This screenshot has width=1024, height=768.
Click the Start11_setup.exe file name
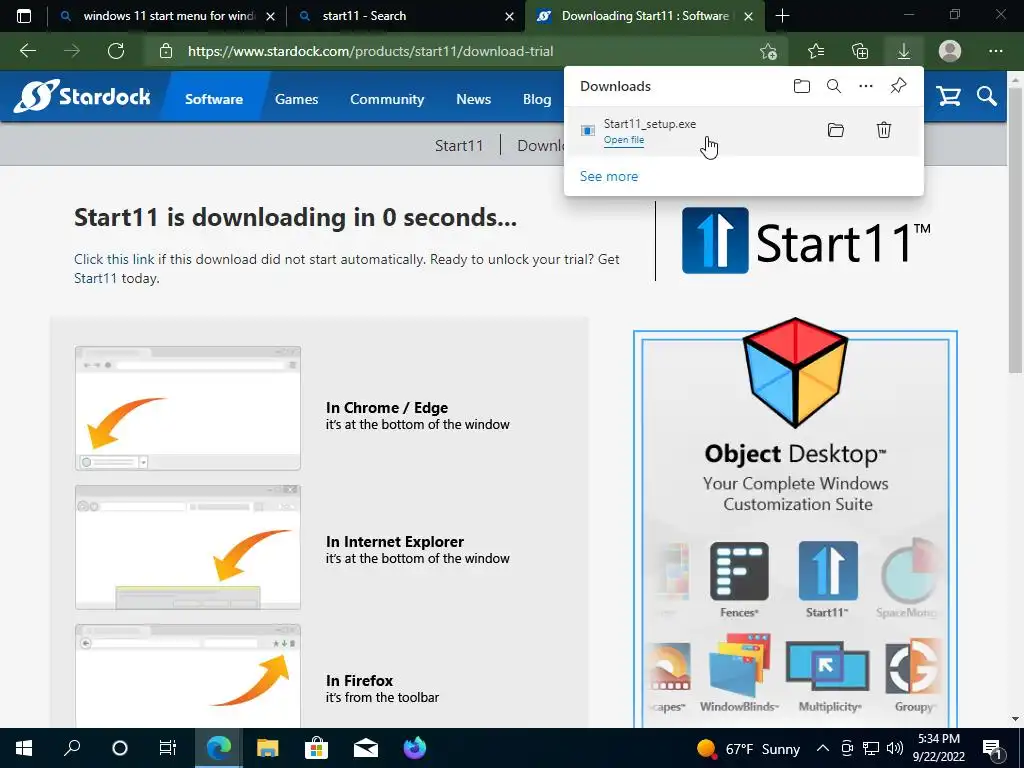[x=650, y=124]
